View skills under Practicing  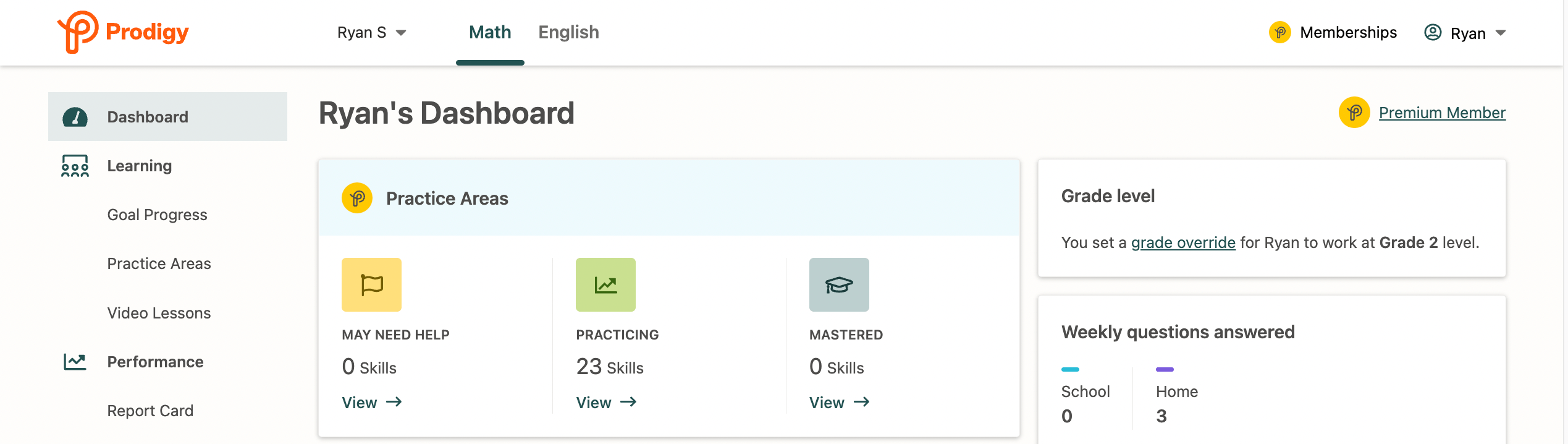606,403
